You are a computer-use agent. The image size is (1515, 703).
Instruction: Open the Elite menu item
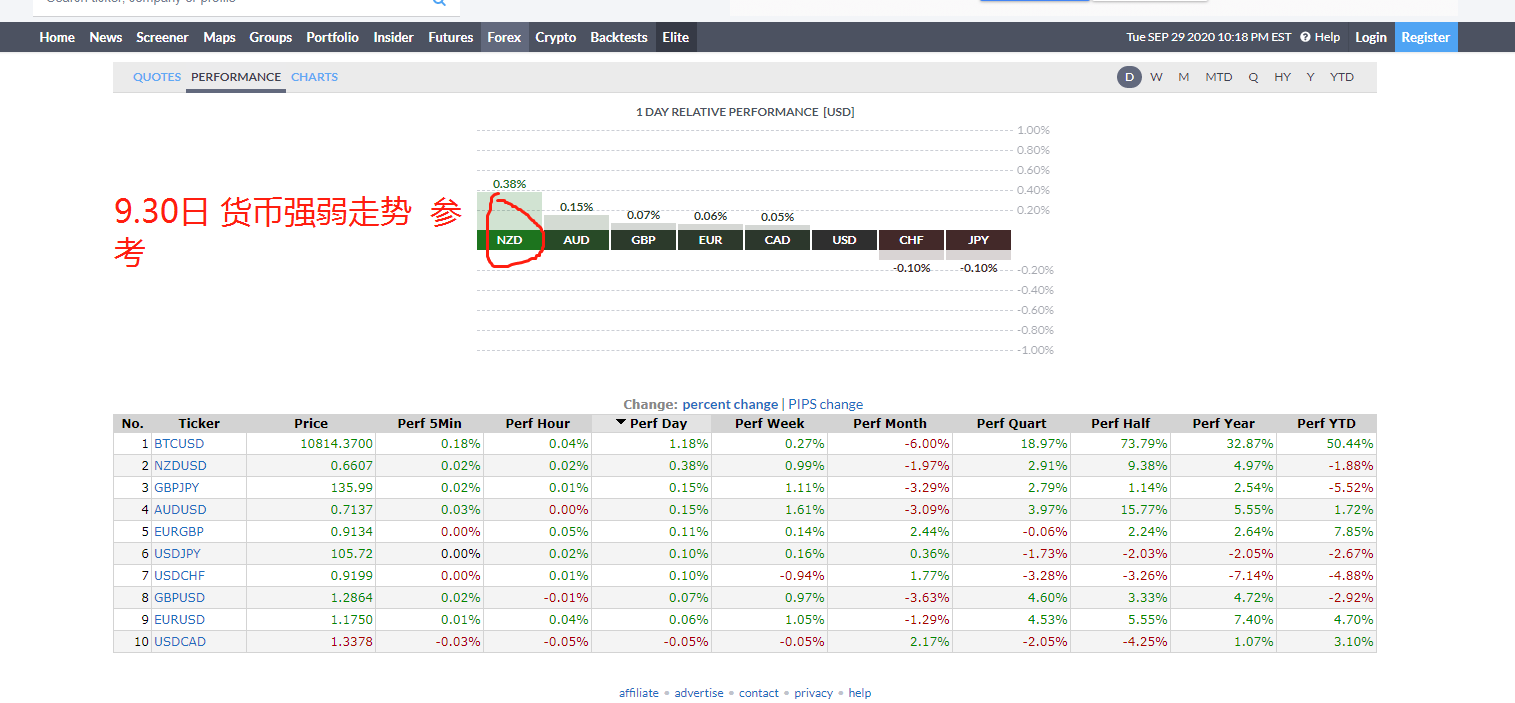(x=676, y=37)
